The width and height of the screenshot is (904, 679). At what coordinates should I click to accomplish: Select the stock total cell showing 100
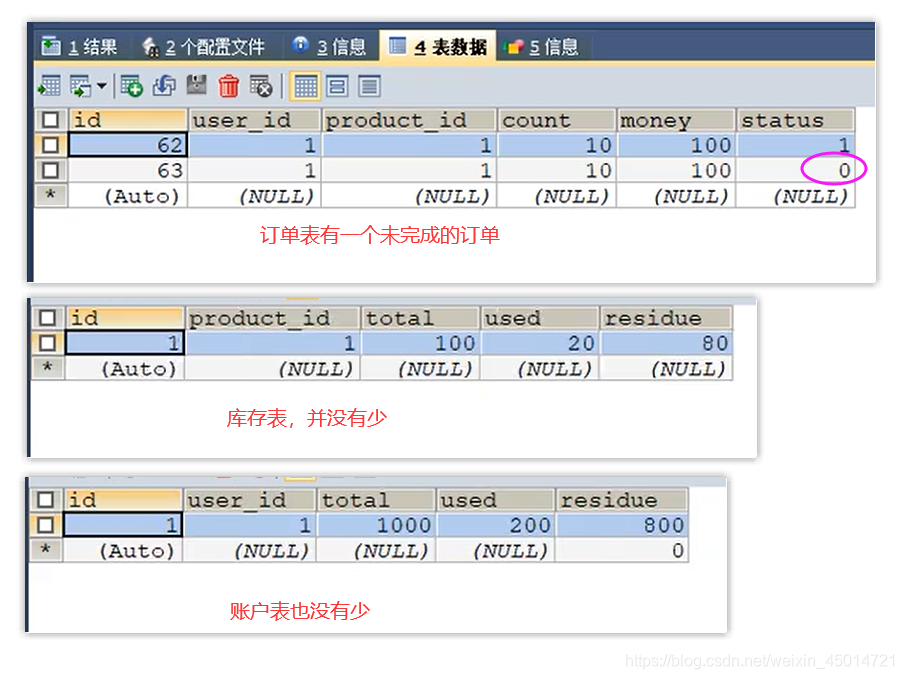coord(420,343)
